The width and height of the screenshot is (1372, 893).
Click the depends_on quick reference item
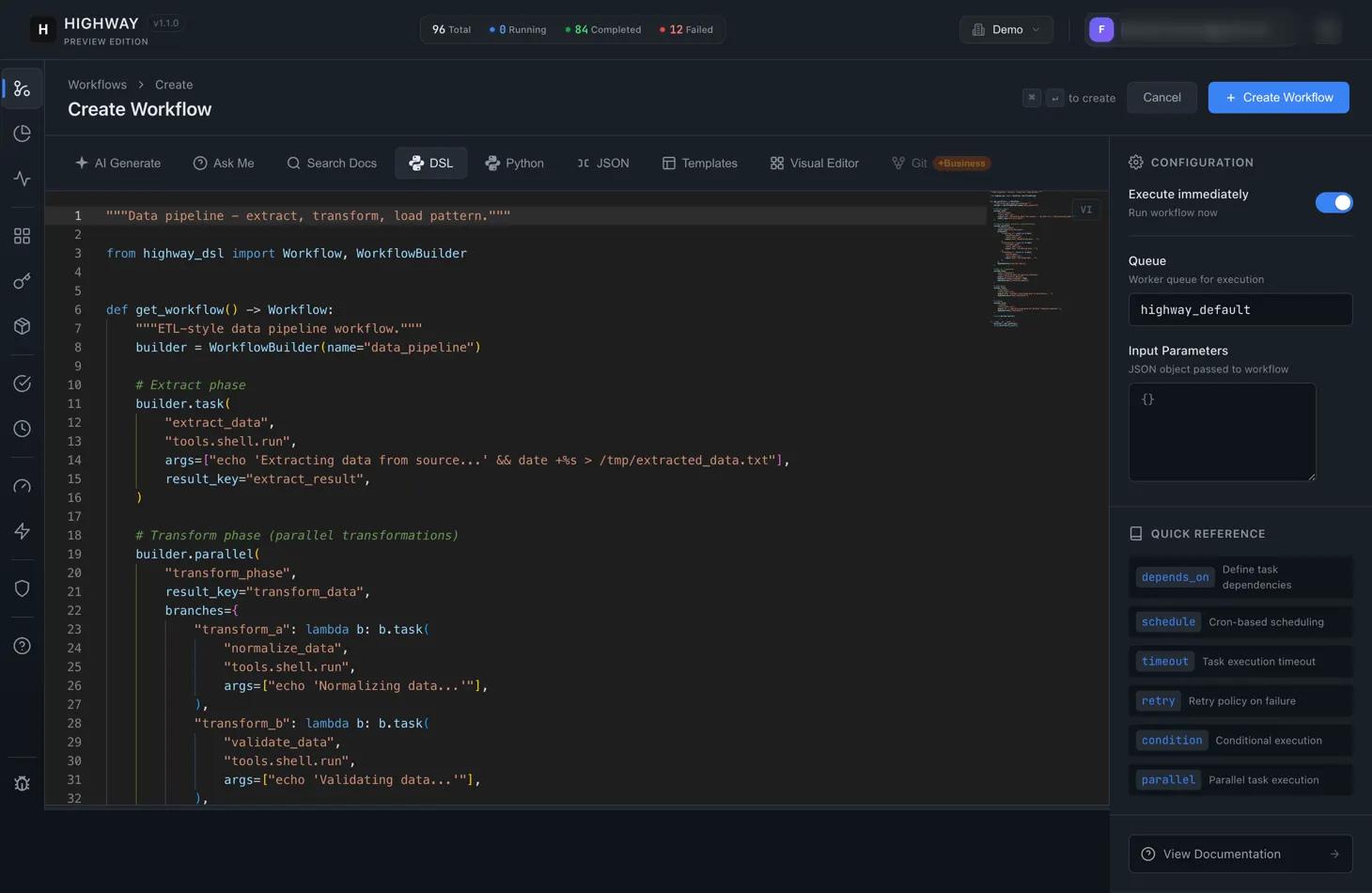pos(1240,577)
